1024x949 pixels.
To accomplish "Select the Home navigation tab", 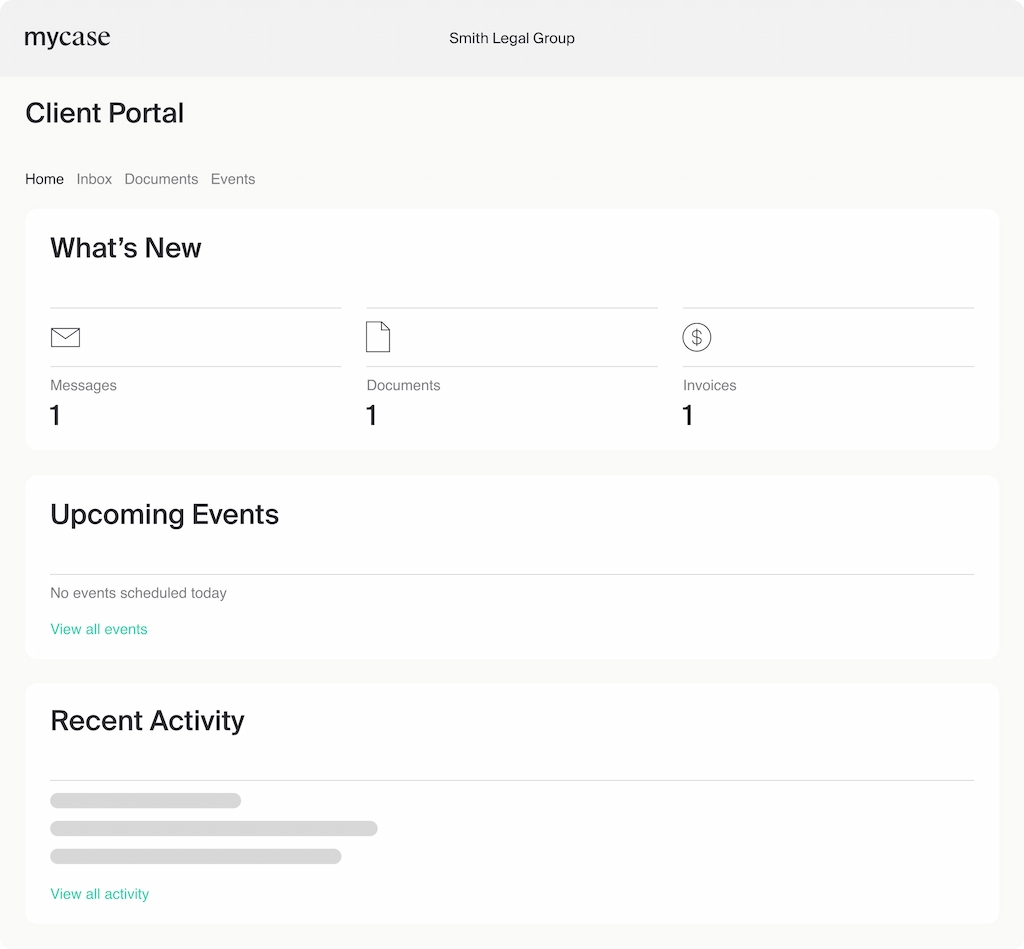I will [x=44, y=179].
